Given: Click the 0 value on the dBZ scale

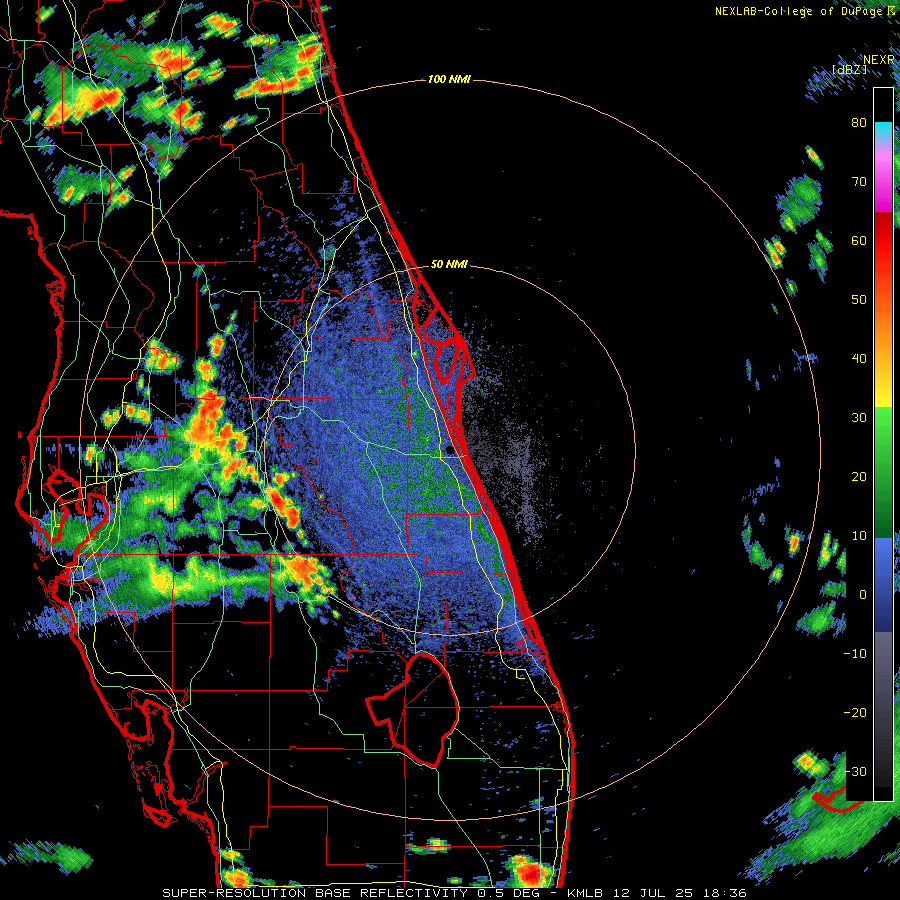Looking at the screenshot, I should point(863,595).
